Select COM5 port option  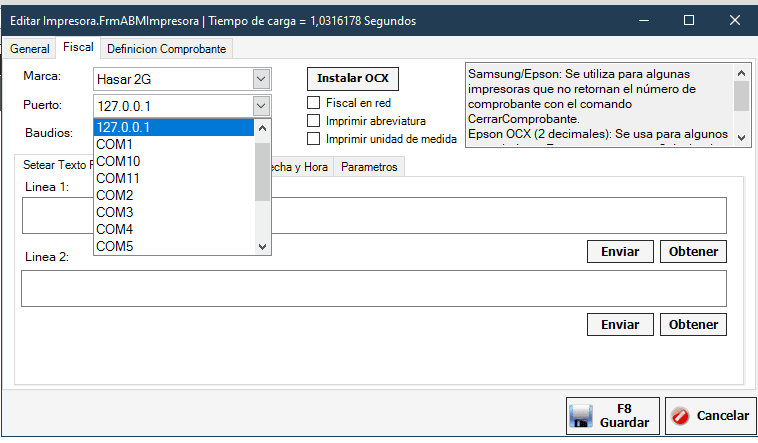174,246
